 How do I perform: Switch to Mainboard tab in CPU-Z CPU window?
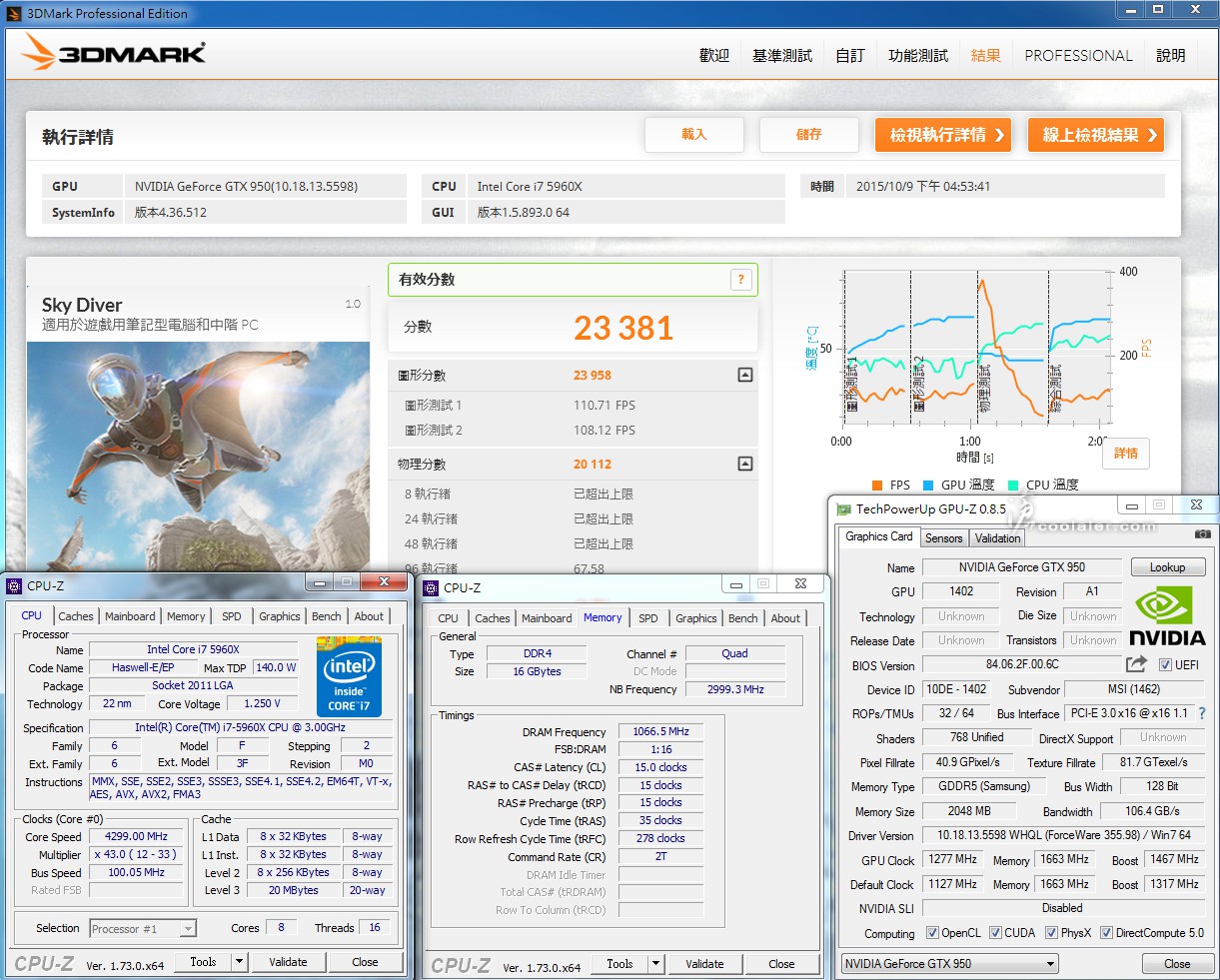click(130, 616)
